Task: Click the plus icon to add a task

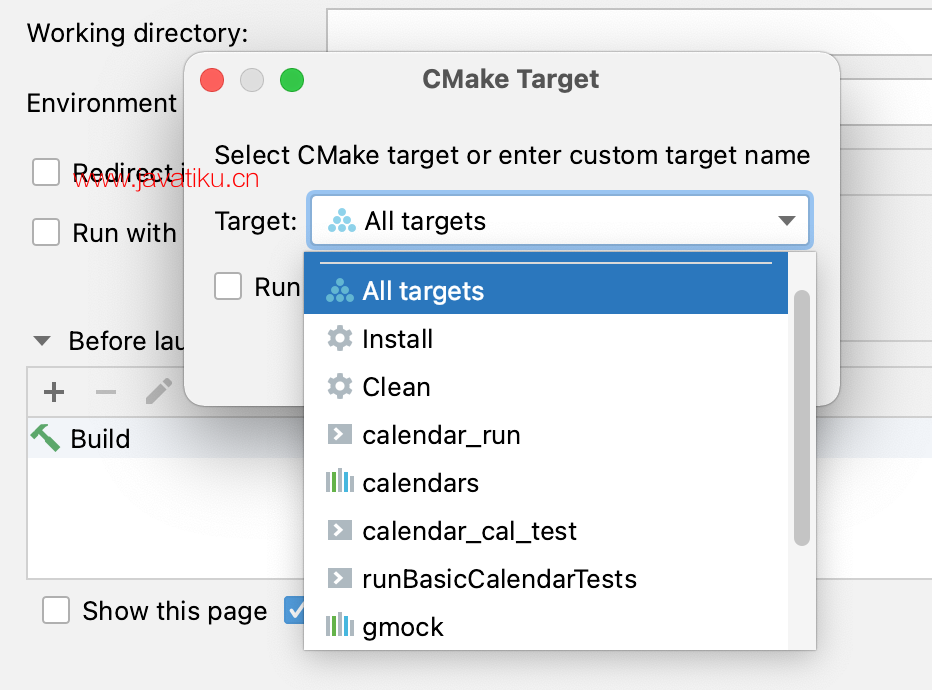Action: pos(54,392)
